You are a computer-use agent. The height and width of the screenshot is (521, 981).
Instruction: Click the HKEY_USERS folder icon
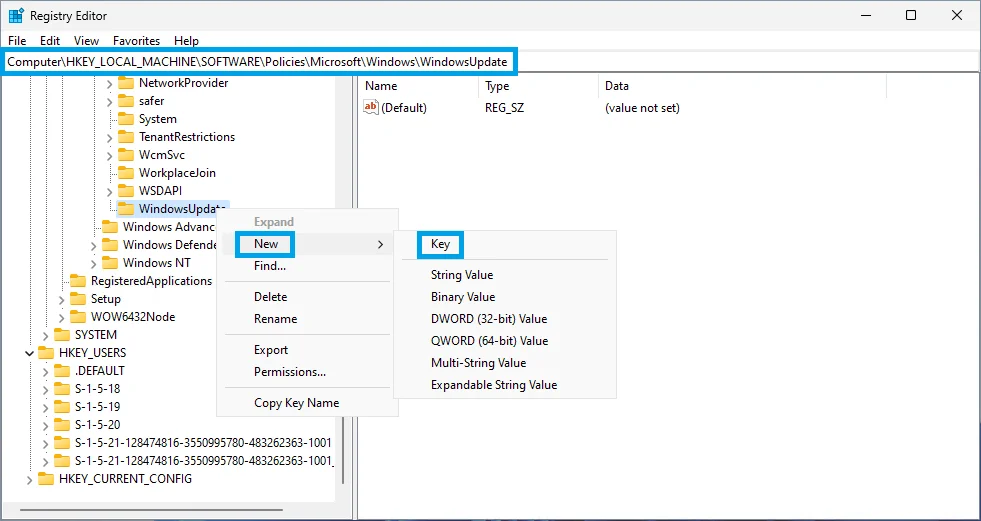[46, 353]
